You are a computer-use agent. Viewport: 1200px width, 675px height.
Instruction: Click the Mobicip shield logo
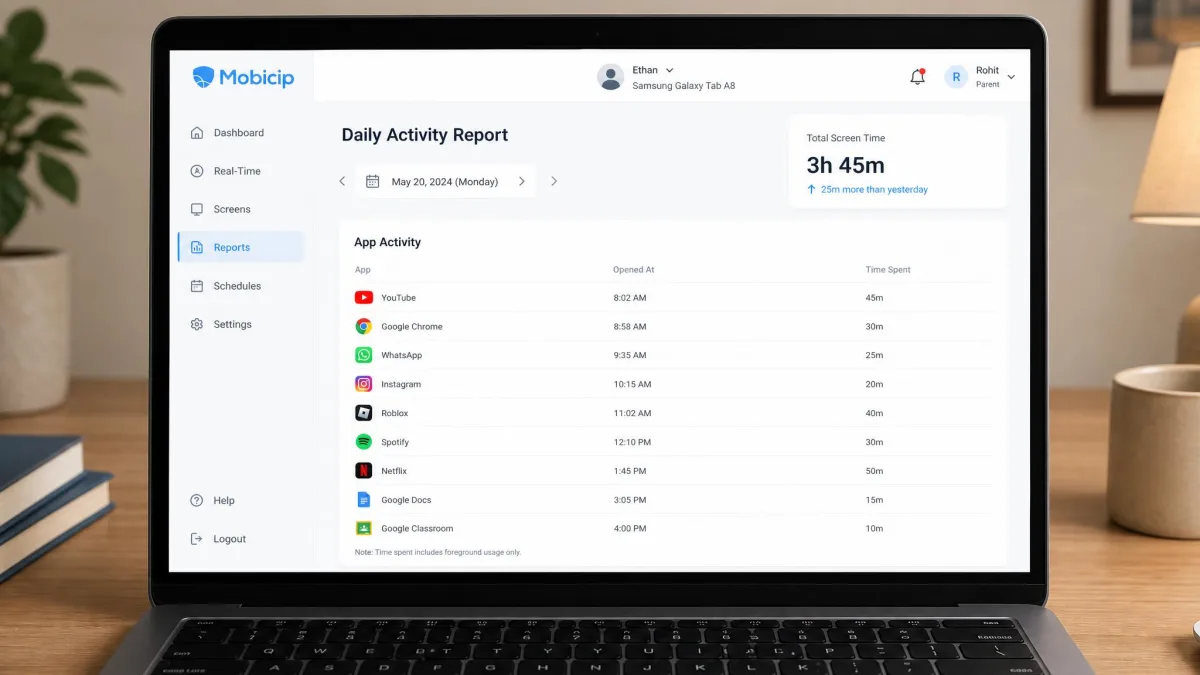pyautogui.click(x=203, y=77)
